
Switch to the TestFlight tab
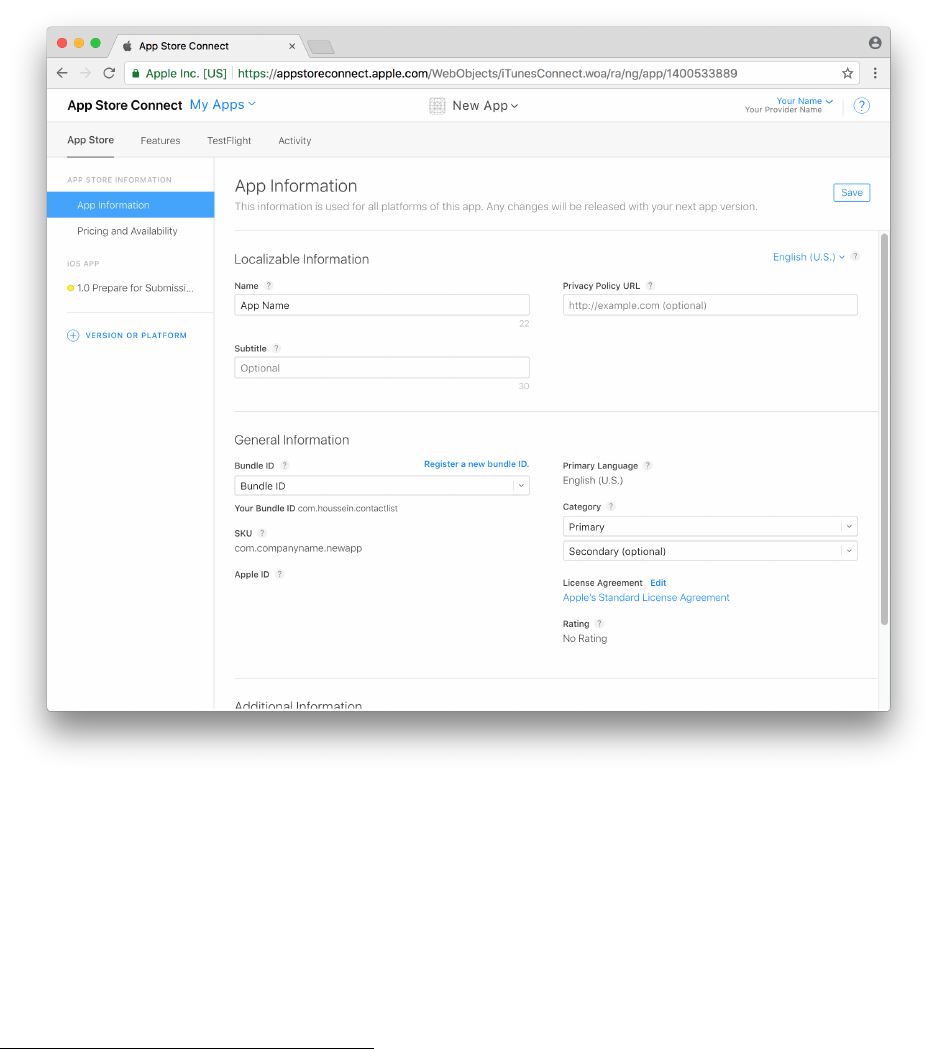pos(229,140)
